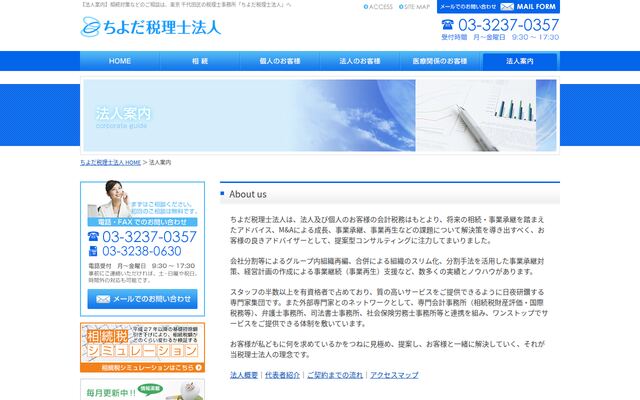
Task: Click the arrow icon on シミュレーションはこちら
Action: point(198,367)
